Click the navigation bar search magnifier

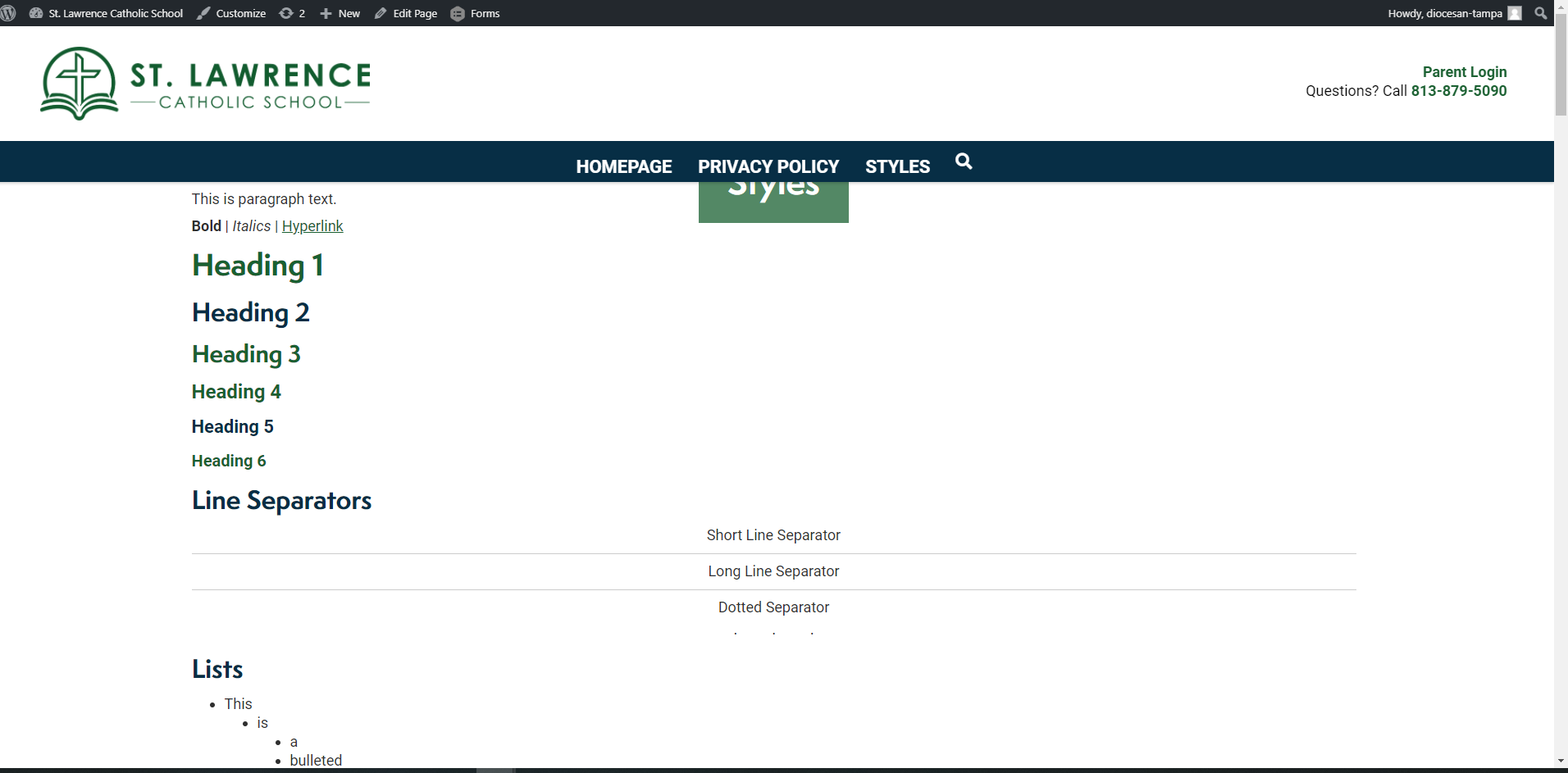[x=964, y=161]
